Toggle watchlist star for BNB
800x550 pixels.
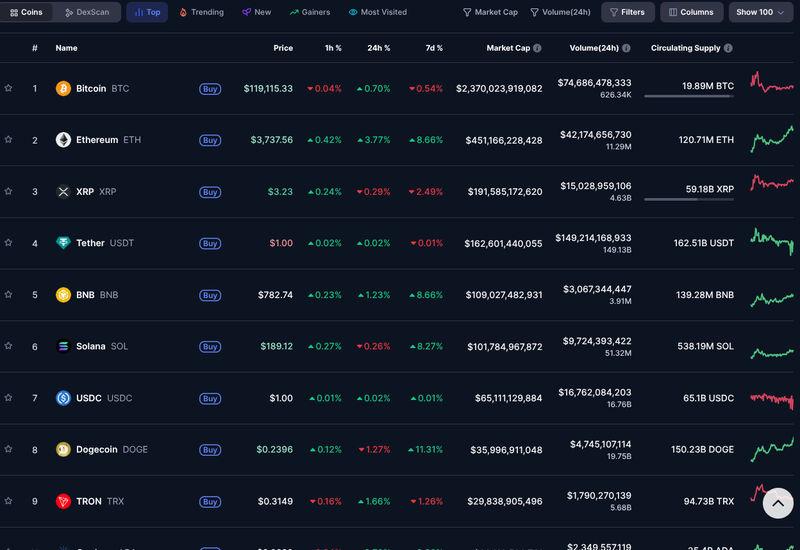9,295
